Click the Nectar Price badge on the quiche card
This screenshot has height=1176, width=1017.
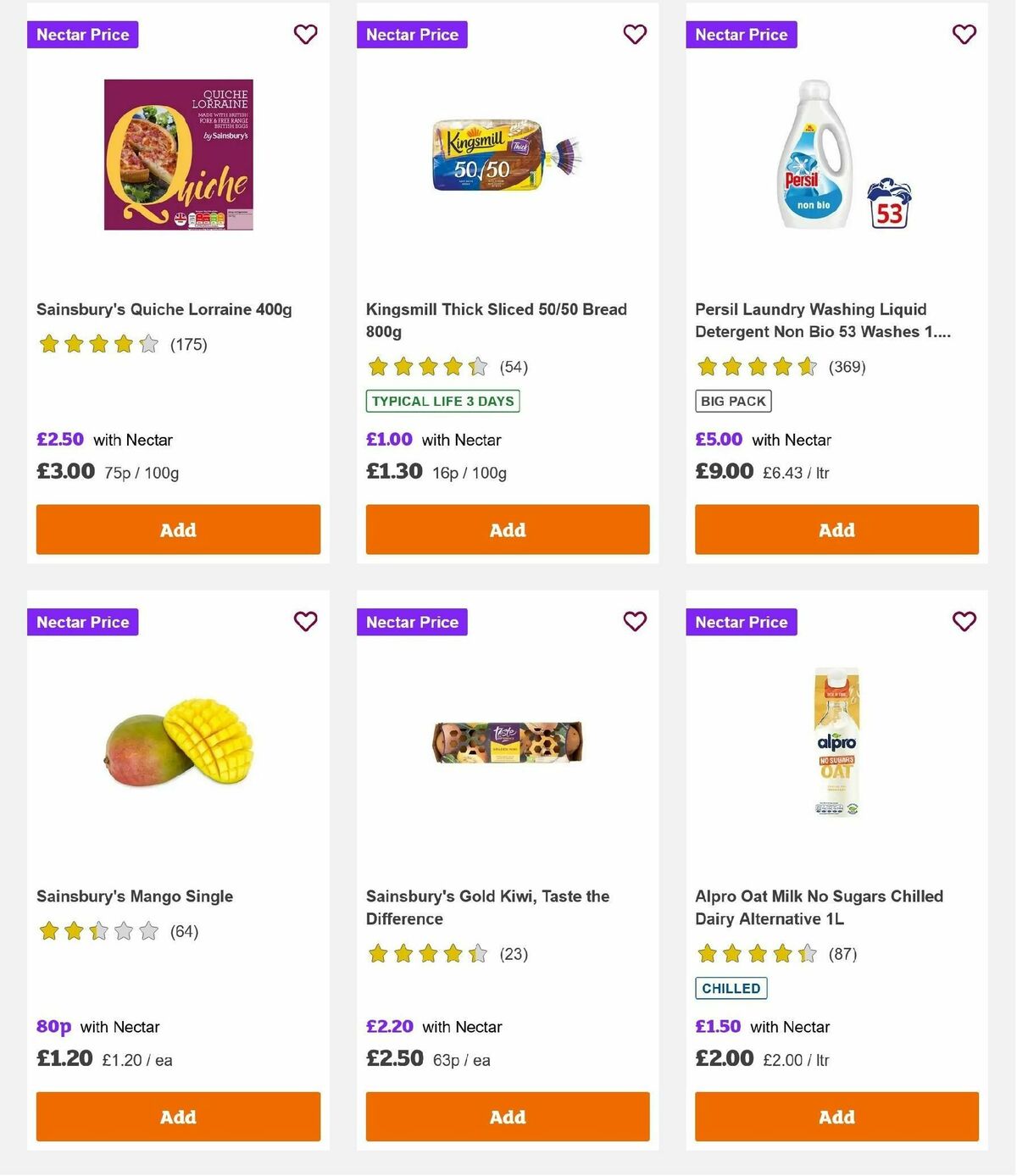point(82,35)
